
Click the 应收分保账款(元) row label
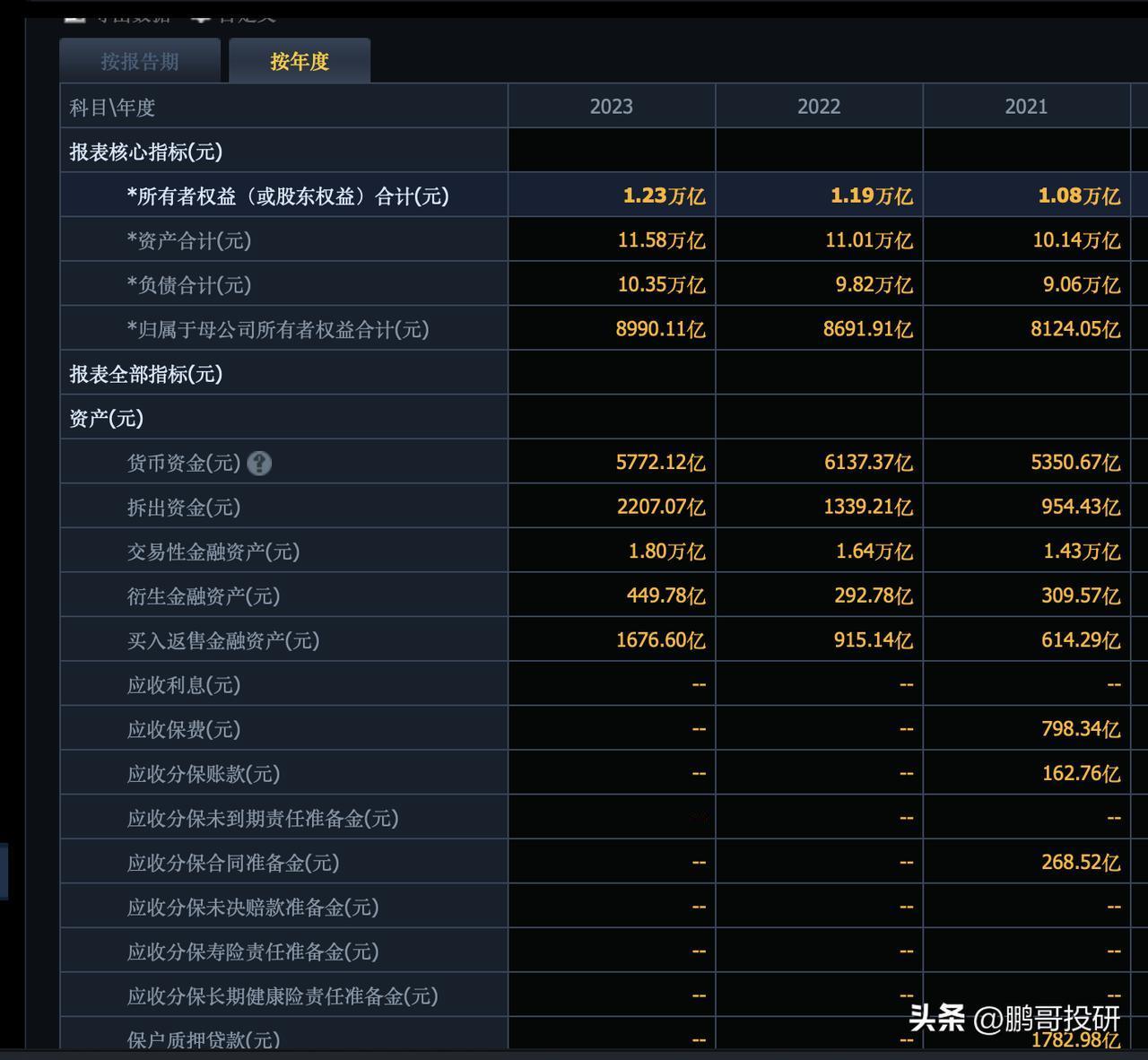pyautogui.click(x=204, y=774)
